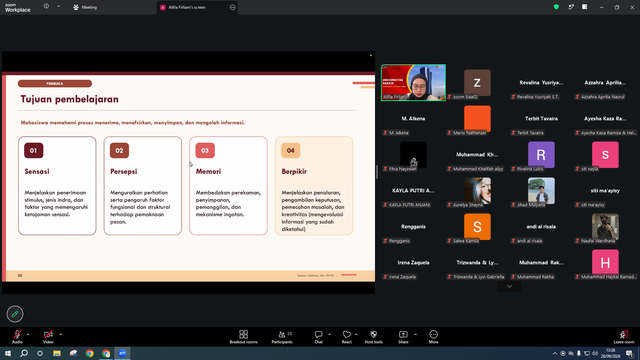This screenshot has height=360, width=640.
Task: Select Naufal Wardhana's photo tile
Action: [x=605, y=227]
